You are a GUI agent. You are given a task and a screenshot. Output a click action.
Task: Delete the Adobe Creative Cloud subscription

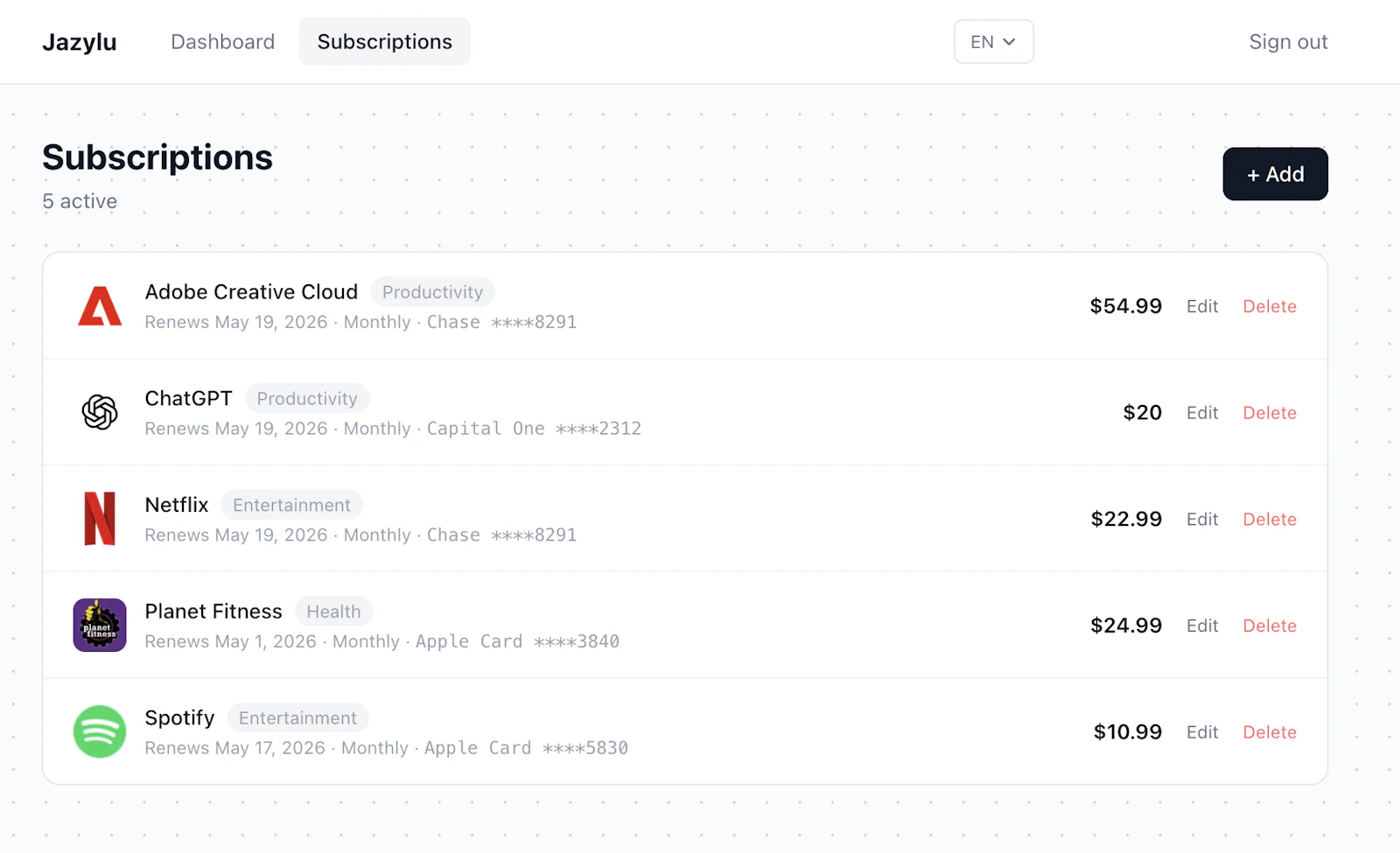point(1270,306)
